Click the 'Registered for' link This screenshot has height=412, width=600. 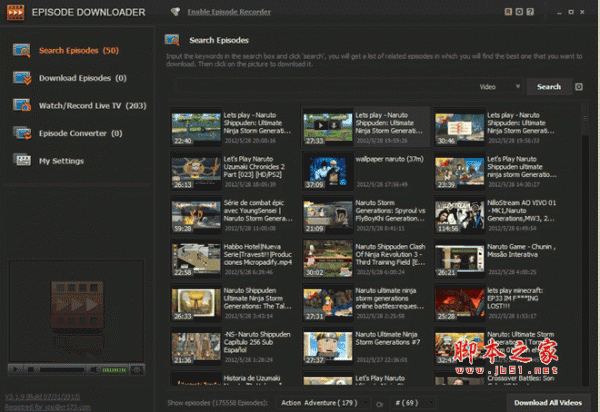click(x=48, y=407)
